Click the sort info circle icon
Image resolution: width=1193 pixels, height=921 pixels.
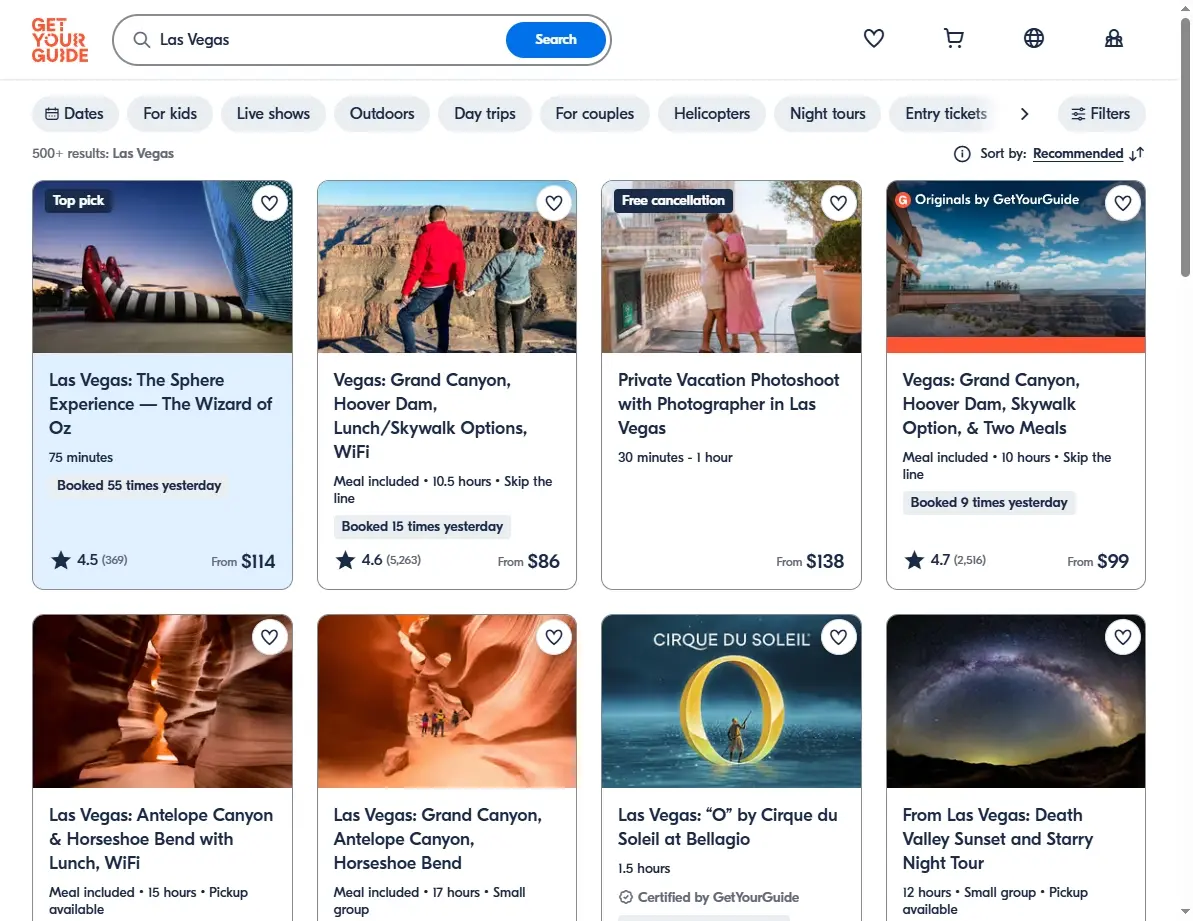[962, 154]
